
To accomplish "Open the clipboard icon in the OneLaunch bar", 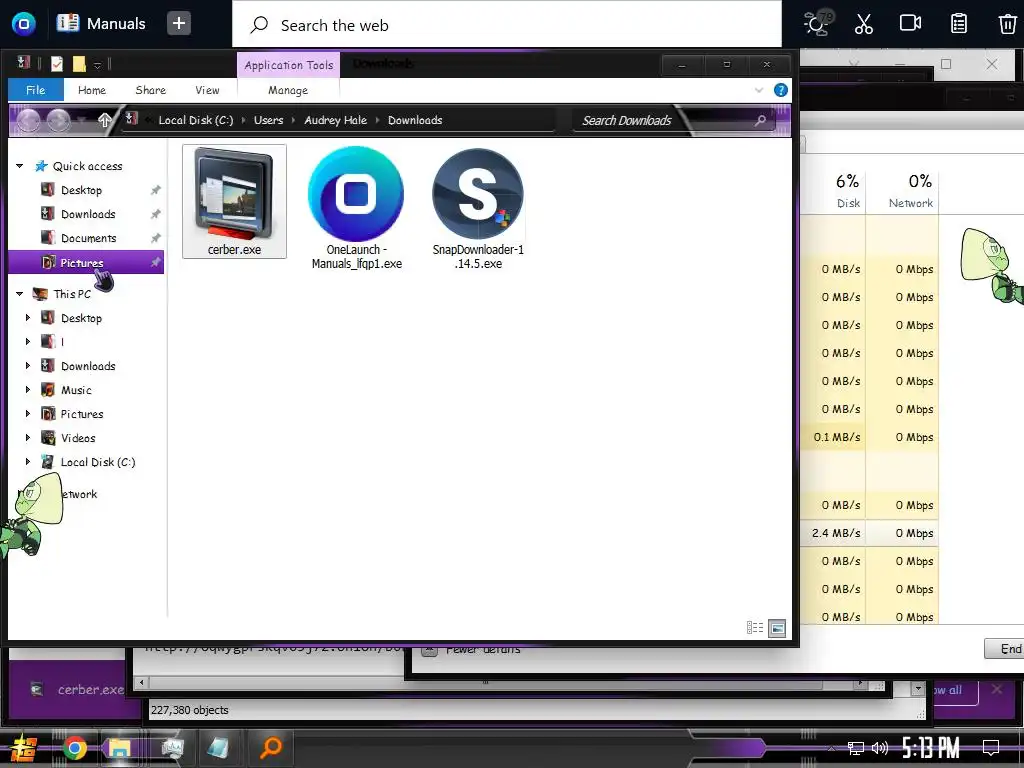I will coord(959,24).
